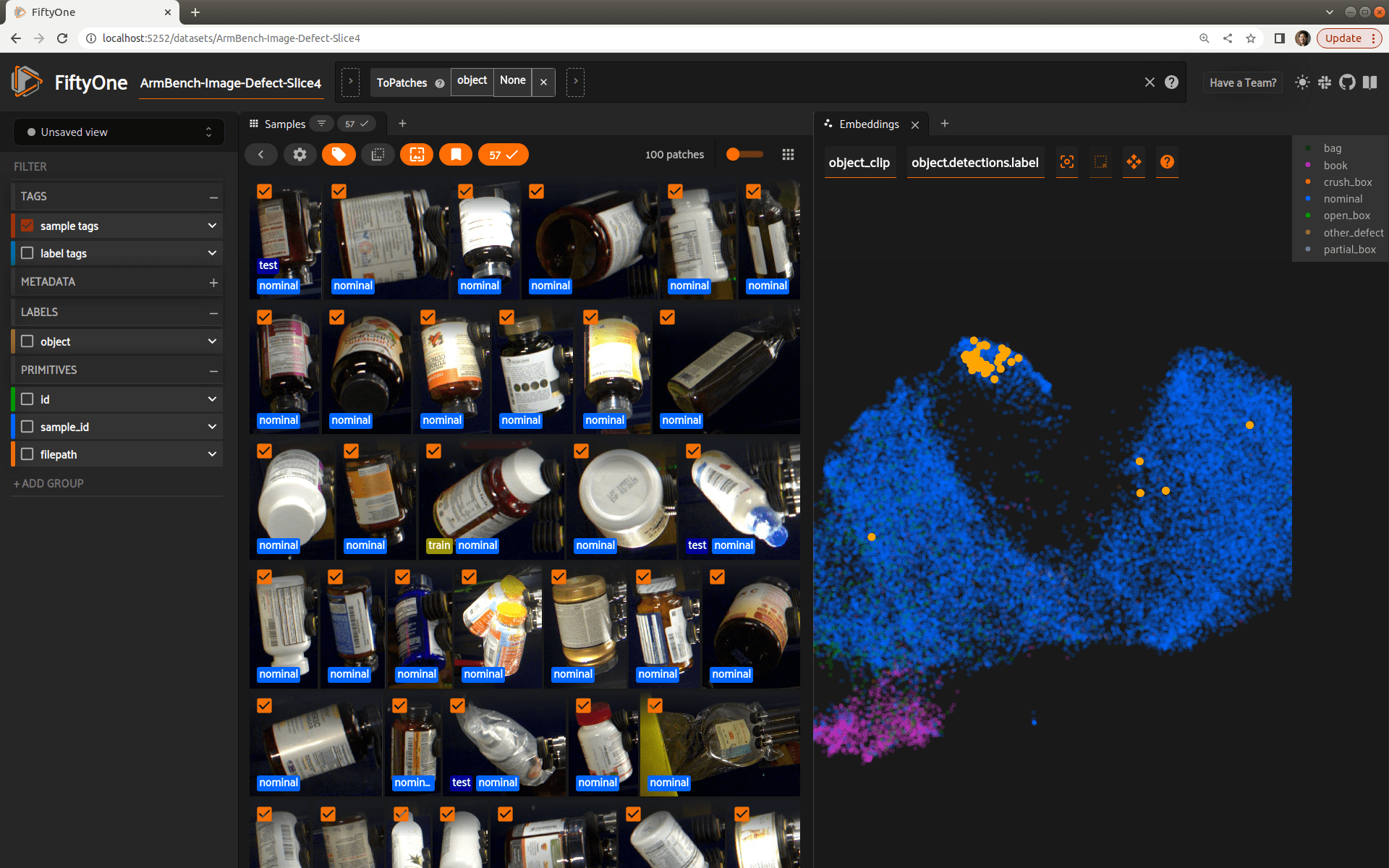The image size is (1389, 868).
Task: Check the filepath field checkbox
Action: click(x=27, y=454)
